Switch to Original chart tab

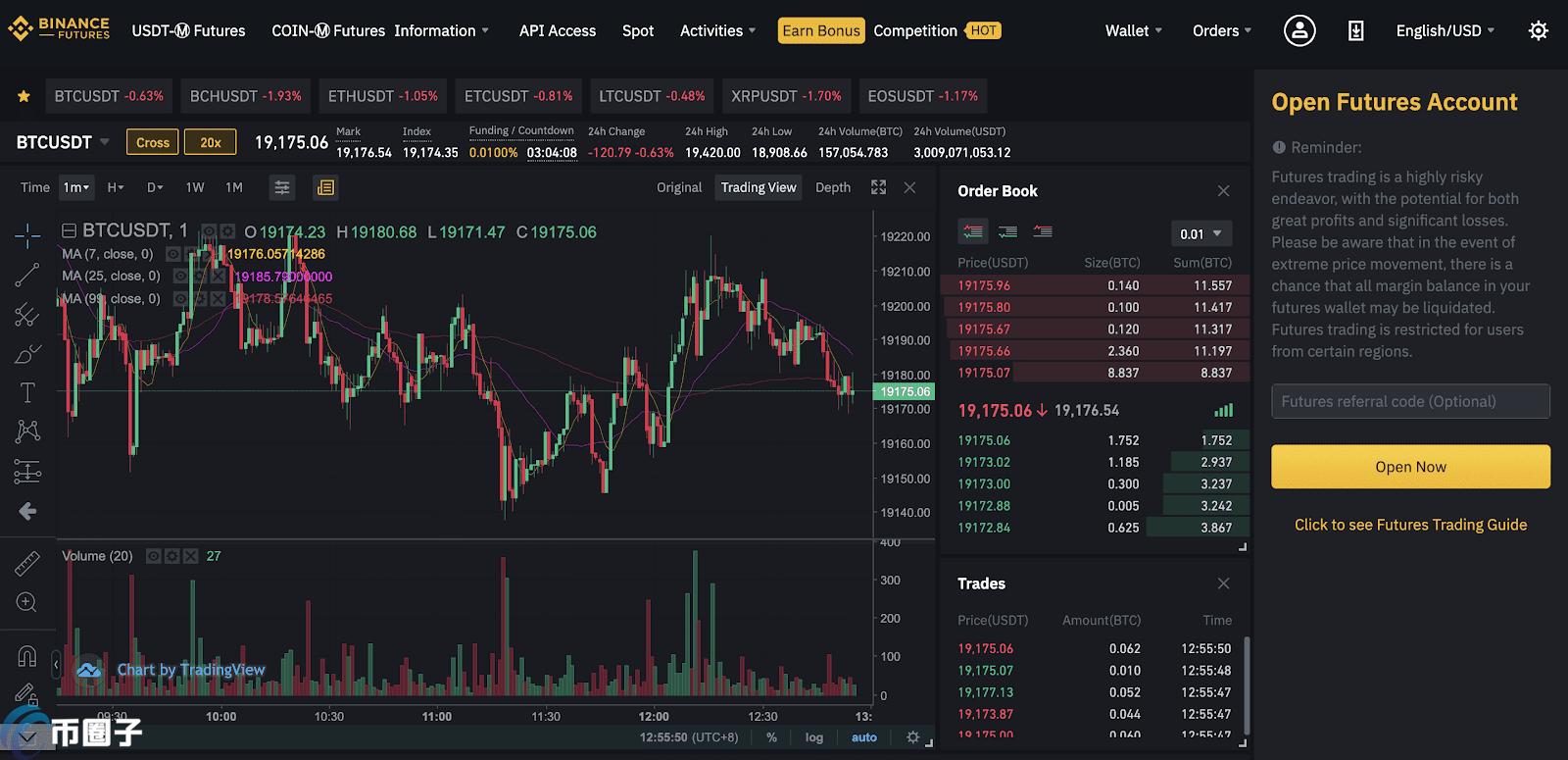(x=679, y=187)
